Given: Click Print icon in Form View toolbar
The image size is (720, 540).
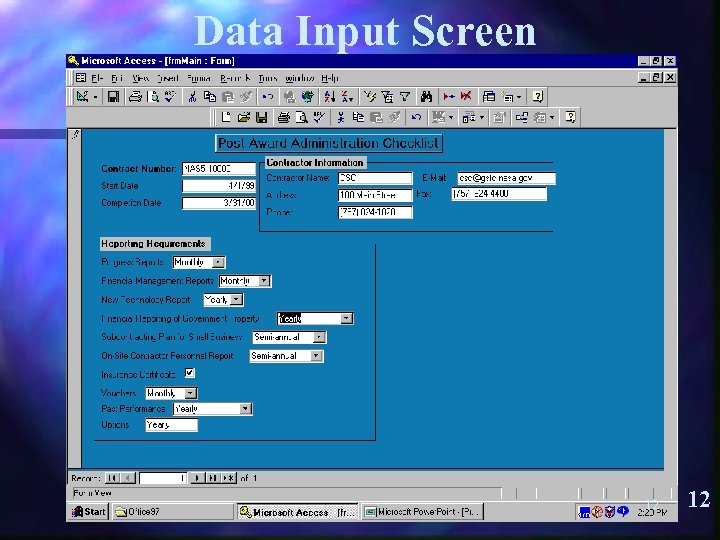Looking at the screenshot, I should [135, 97].
